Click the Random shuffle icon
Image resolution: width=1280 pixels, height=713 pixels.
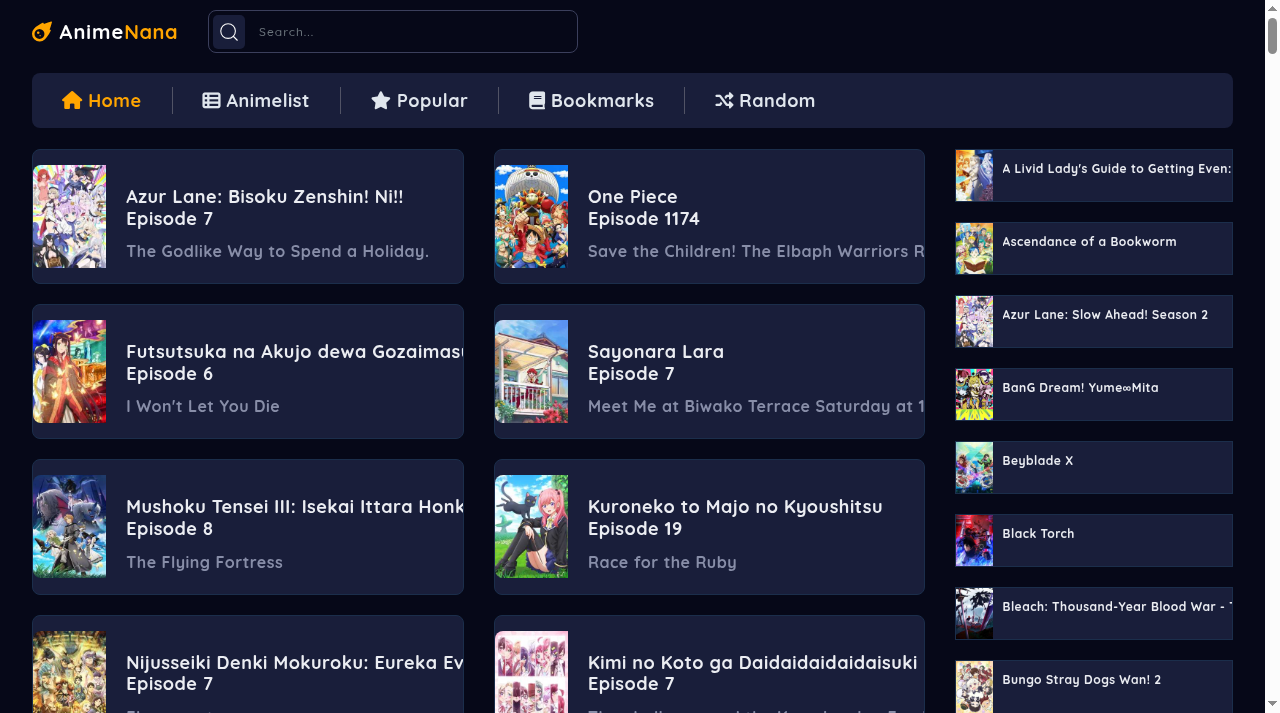[724, 100]
